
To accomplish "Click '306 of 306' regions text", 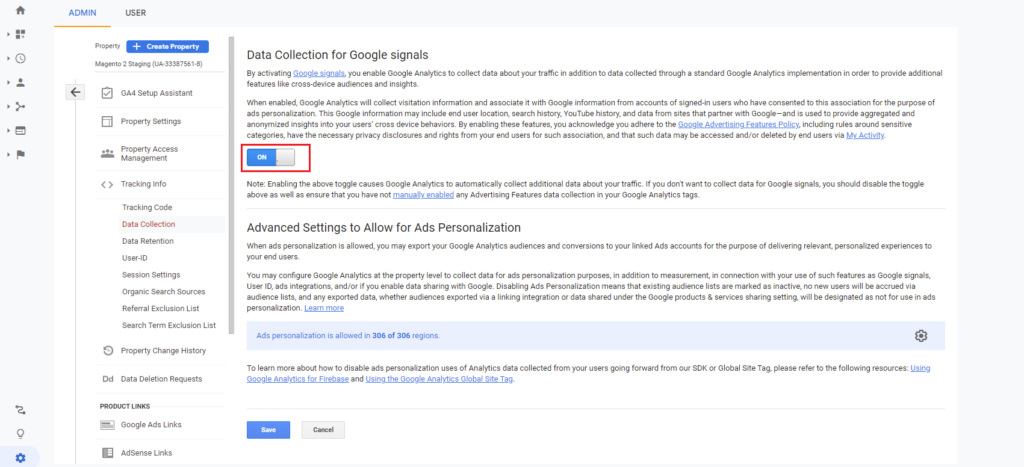I will tap(392, 336).
